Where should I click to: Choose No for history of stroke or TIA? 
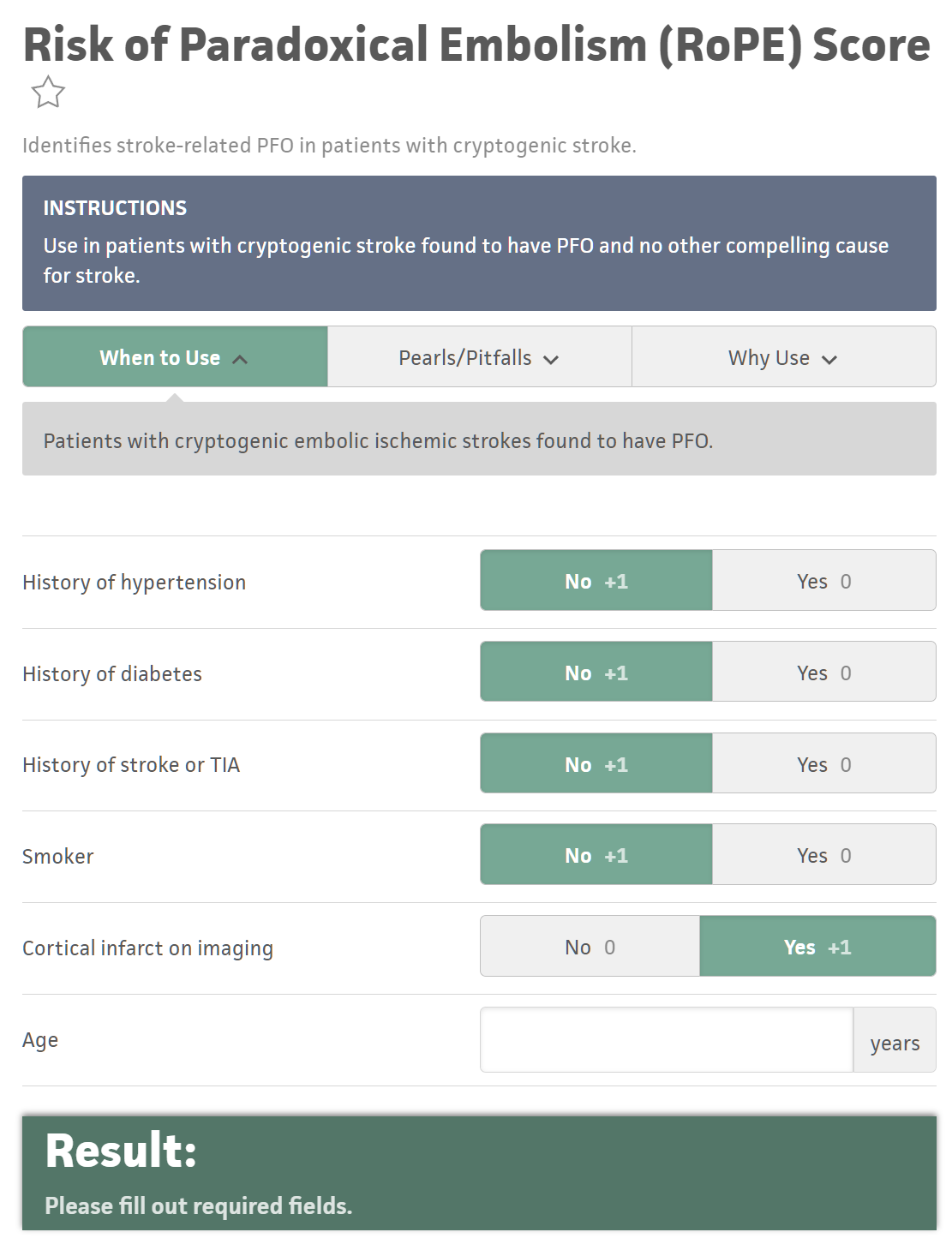pos(596,764)
